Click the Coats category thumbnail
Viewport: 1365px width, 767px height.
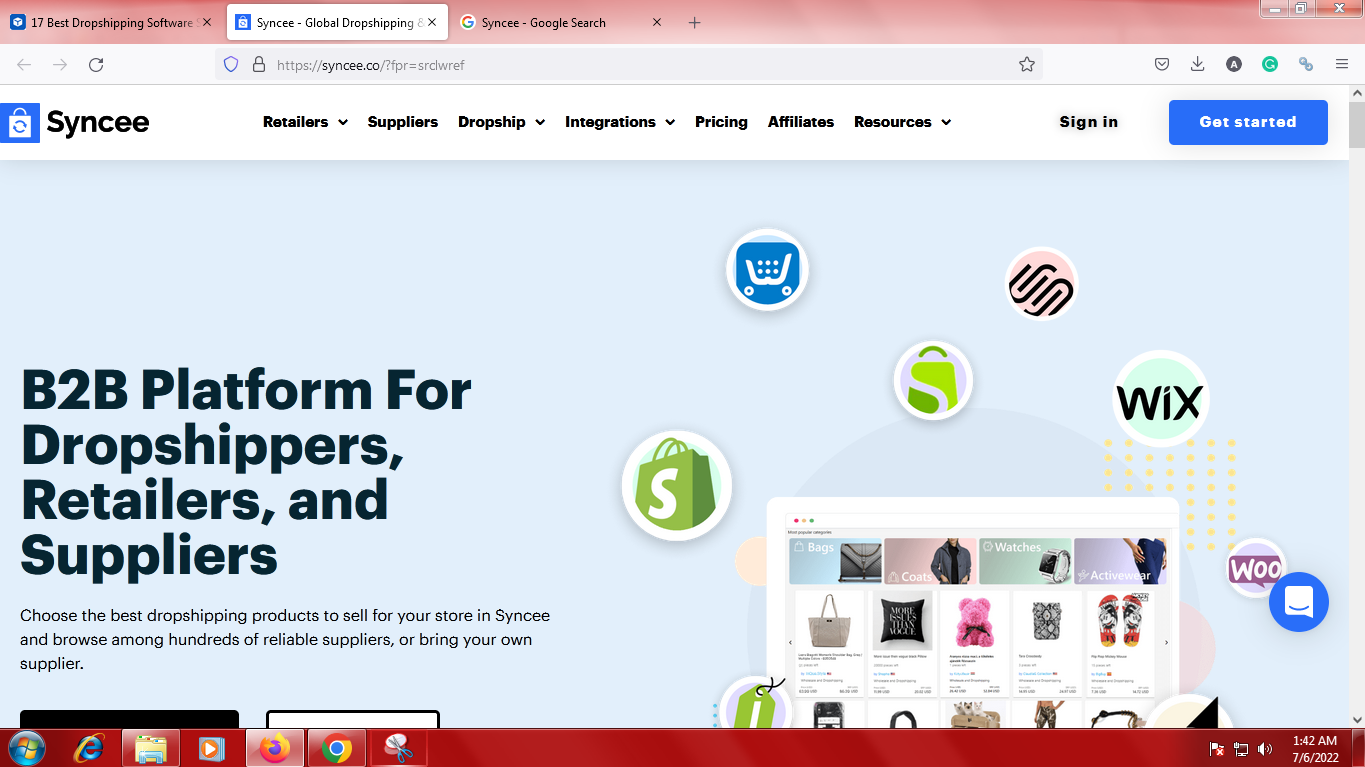tap(930, 561)
